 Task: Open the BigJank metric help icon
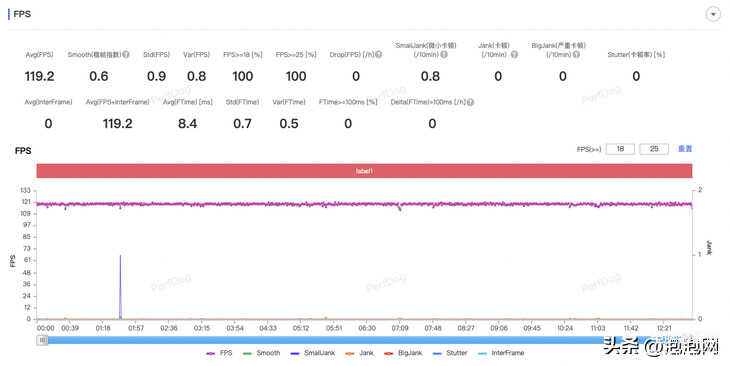coord(576,54)
